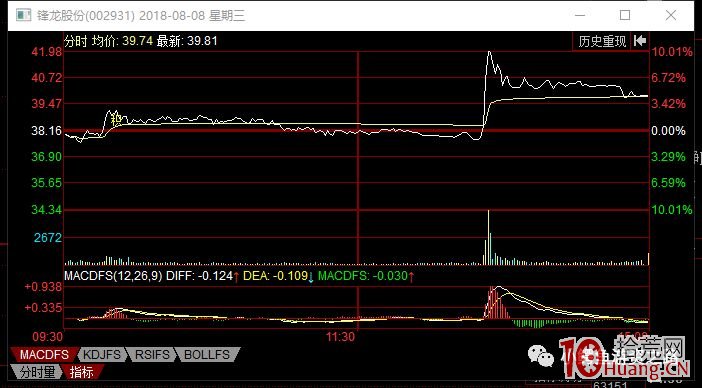Open the 分时里 tab

point(37,372)
